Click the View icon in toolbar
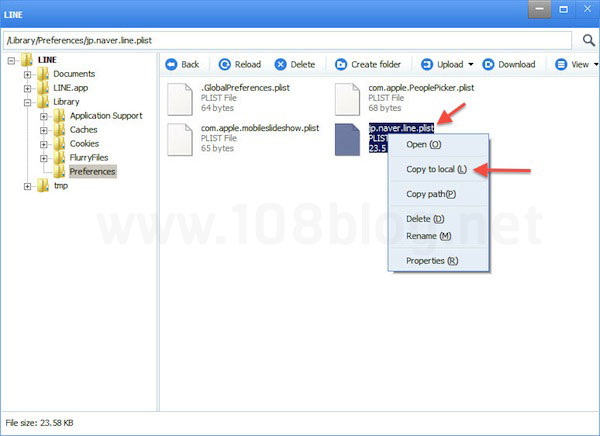This screenshot has width=600, height=436. [x=561, y=64]
